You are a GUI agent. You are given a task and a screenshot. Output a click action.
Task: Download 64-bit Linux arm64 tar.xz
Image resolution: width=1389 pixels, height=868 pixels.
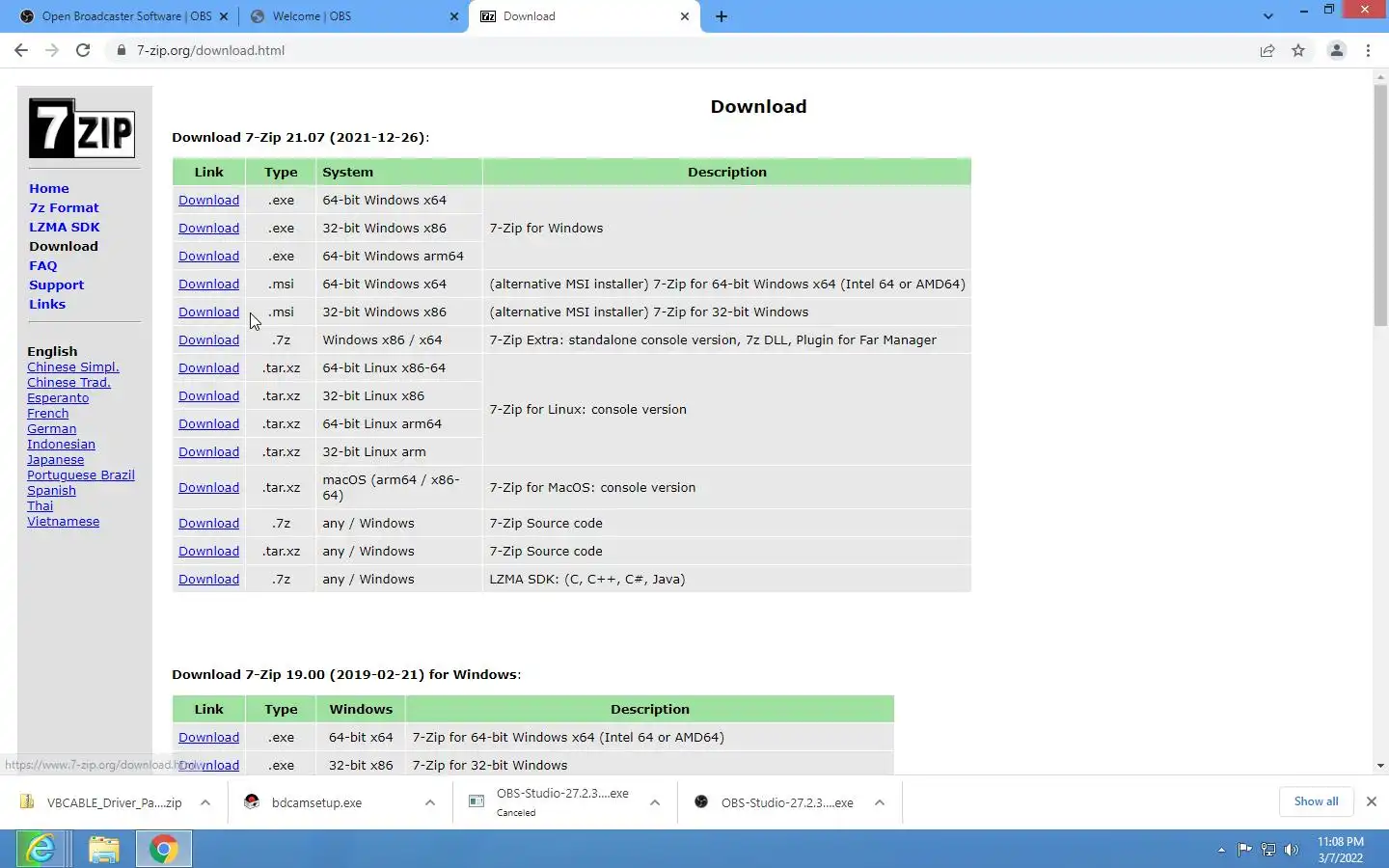click(x=208, y=424)
